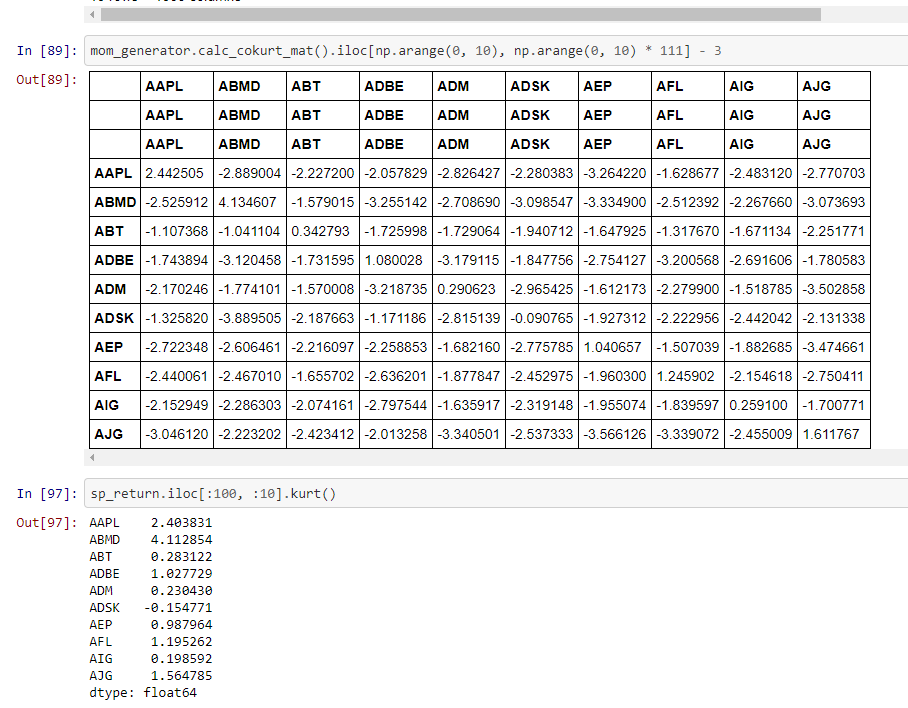The height and width of the screenshot is (708, 908).
Task: Click cell value -2.889004
Action: (250, 173)
